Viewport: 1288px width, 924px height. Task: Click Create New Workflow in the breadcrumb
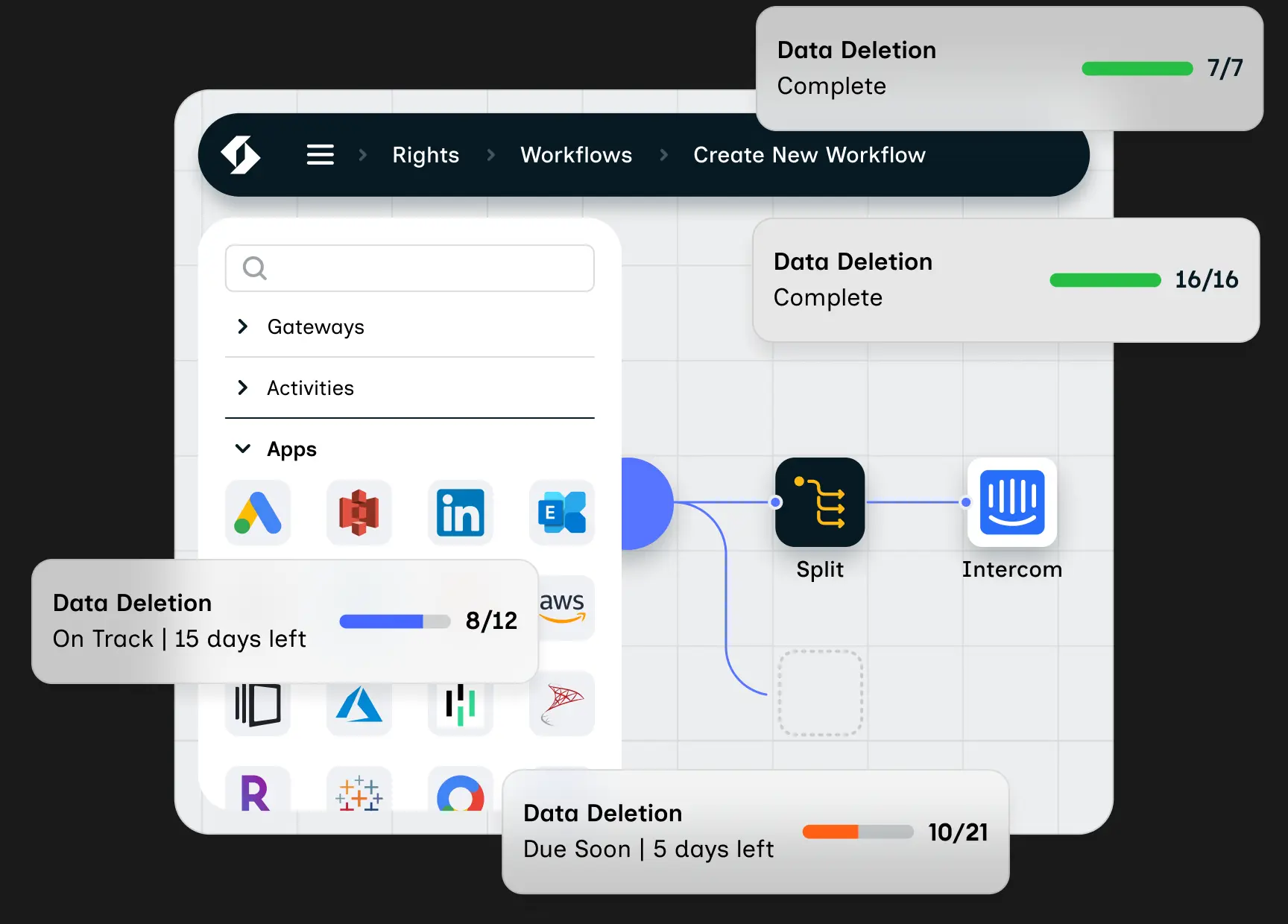809,155
